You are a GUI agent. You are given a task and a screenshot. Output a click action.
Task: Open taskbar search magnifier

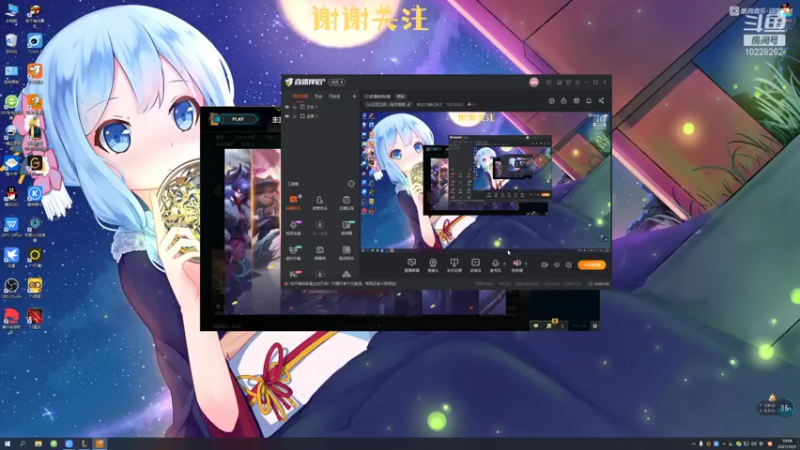tap(22, 444)
